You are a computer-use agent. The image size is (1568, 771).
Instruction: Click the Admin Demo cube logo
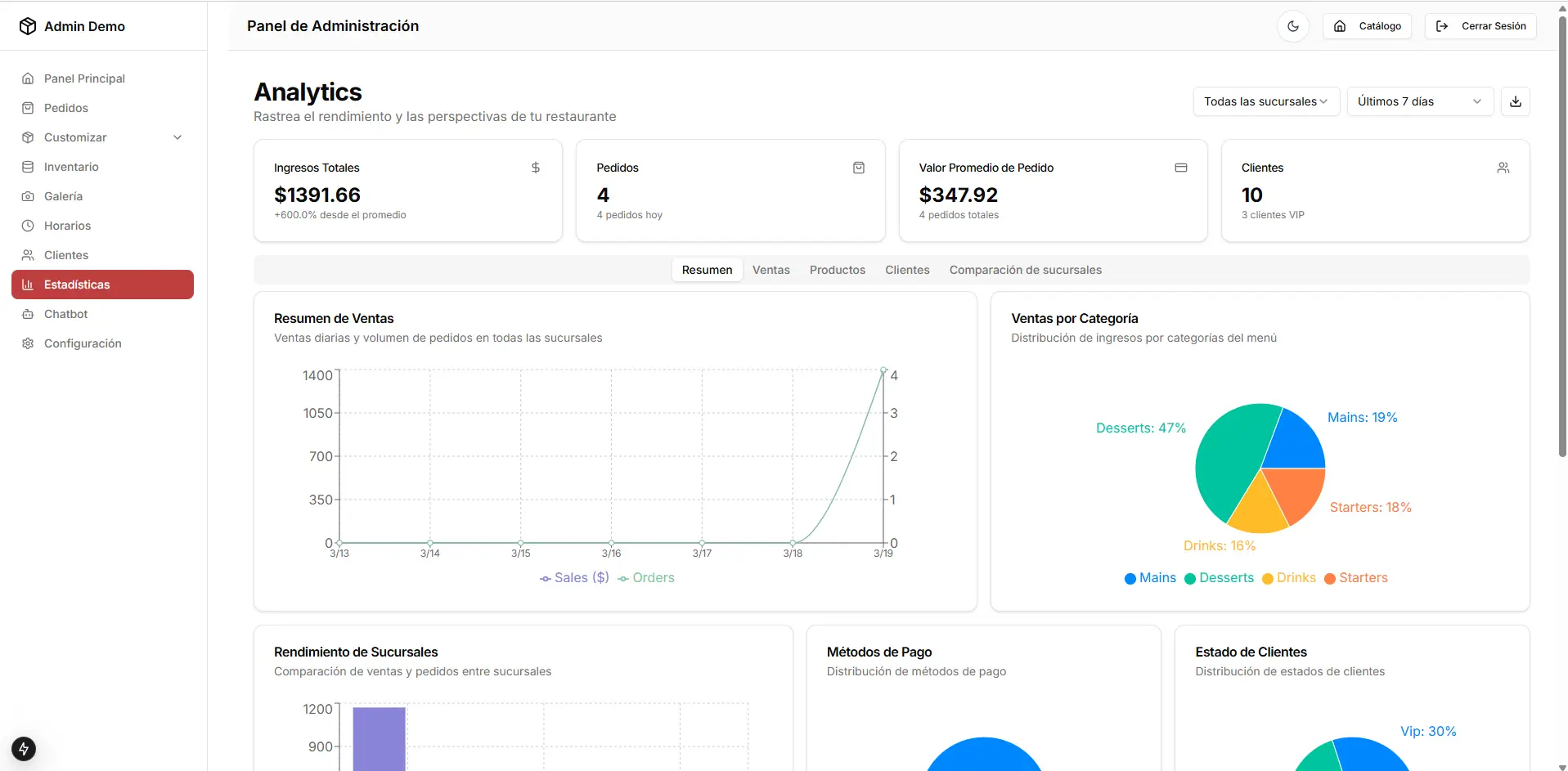tap(28, 26)
